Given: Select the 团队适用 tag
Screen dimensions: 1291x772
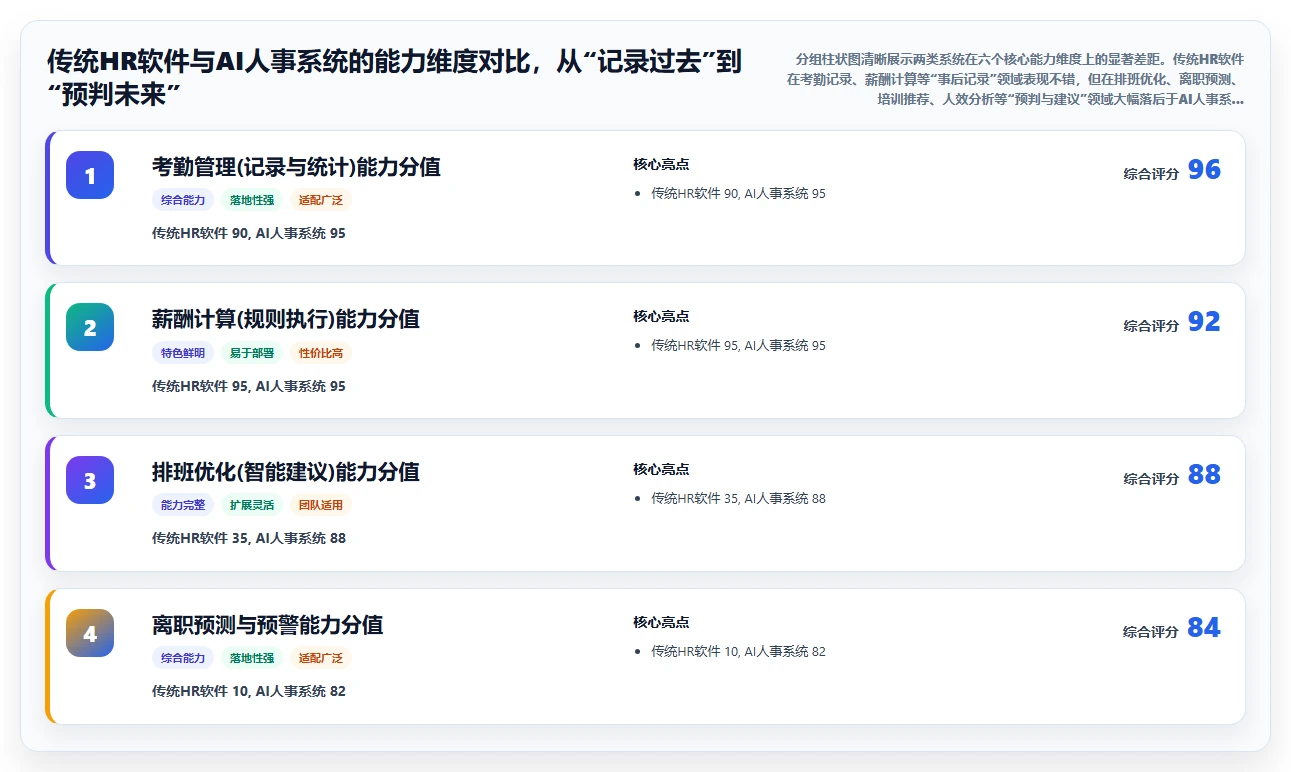Looking at the screenshot, I should click(x=321, y=505).
